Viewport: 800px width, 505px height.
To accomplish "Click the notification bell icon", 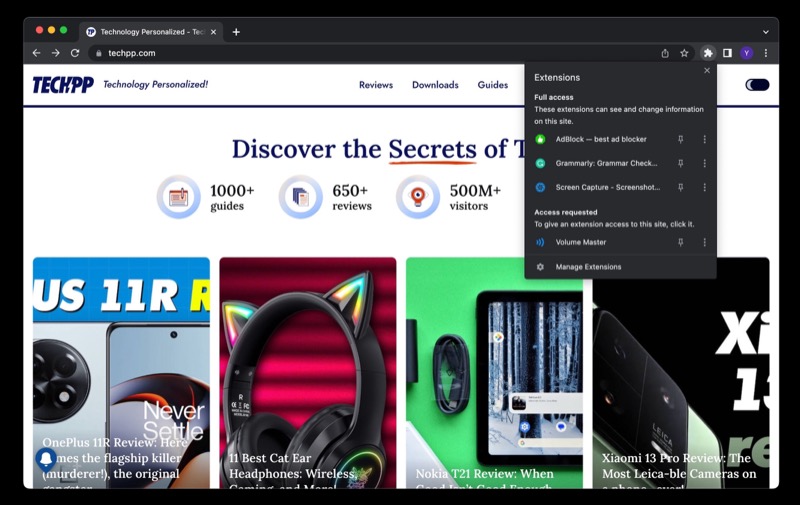I will tap(46, 459).
